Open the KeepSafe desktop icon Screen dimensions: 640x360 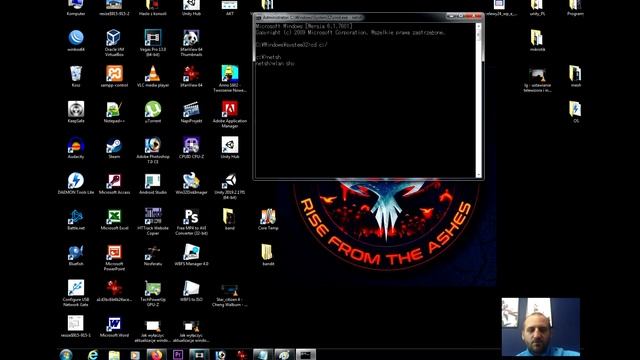(x=76, y=112)
